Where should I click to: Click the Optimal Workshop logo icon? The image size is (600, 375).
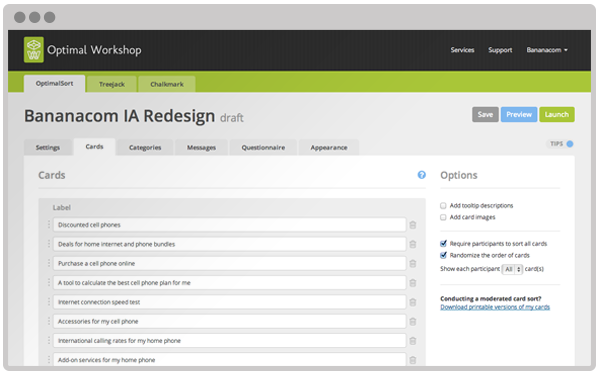pos(34,50)
